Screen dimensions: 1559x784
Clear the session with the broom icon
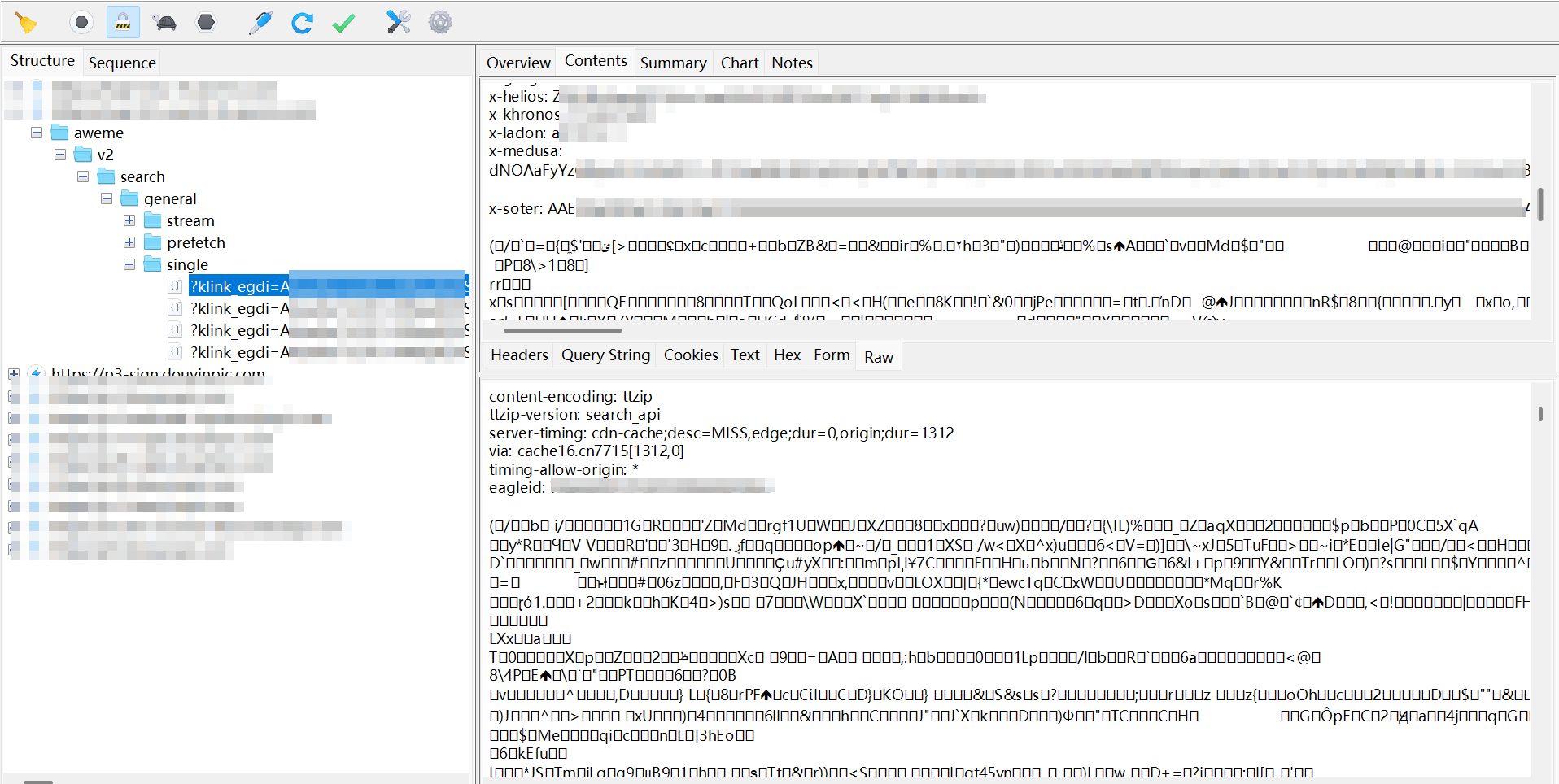(x=26, y=23)
